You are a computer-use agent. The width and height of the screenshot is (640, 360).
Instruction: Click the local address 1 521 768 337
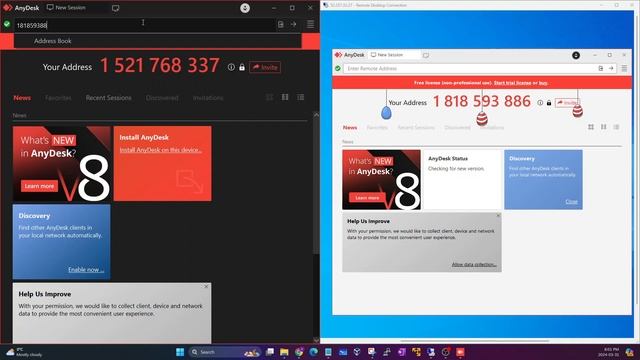coord(160,65)
